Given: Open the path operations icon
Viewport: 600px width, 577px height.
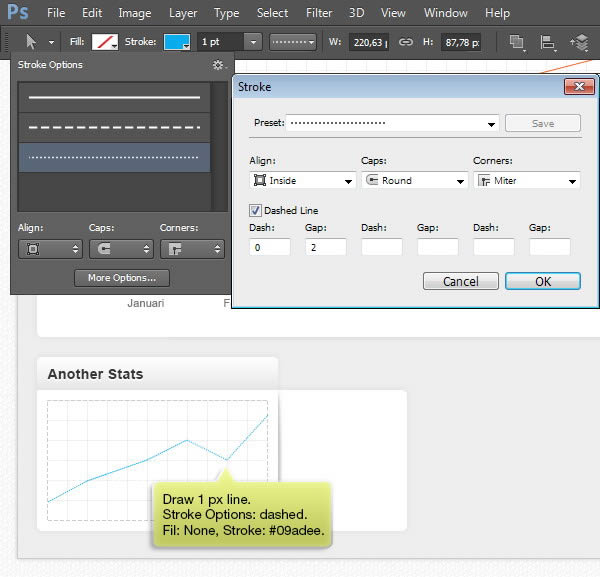Looking at the screenshot, I should click(x=516, y=43).
